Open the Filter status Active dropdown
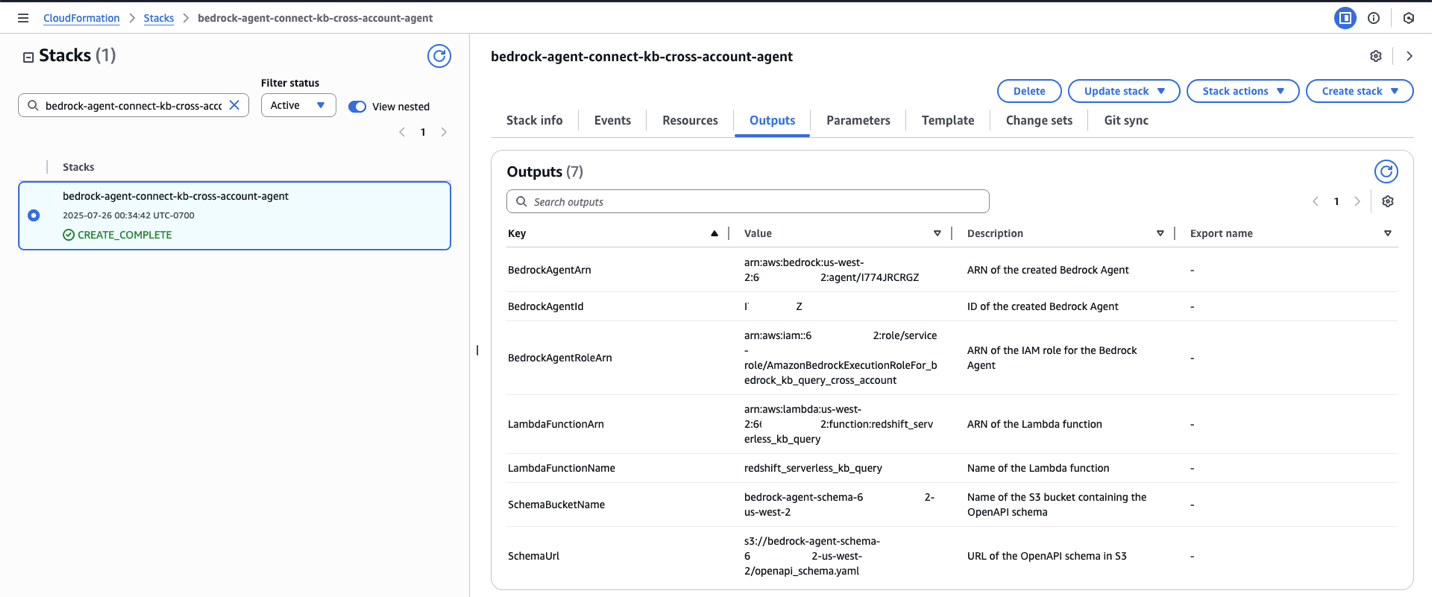This screenshot has height=597, width=1432. click(298, 105)
